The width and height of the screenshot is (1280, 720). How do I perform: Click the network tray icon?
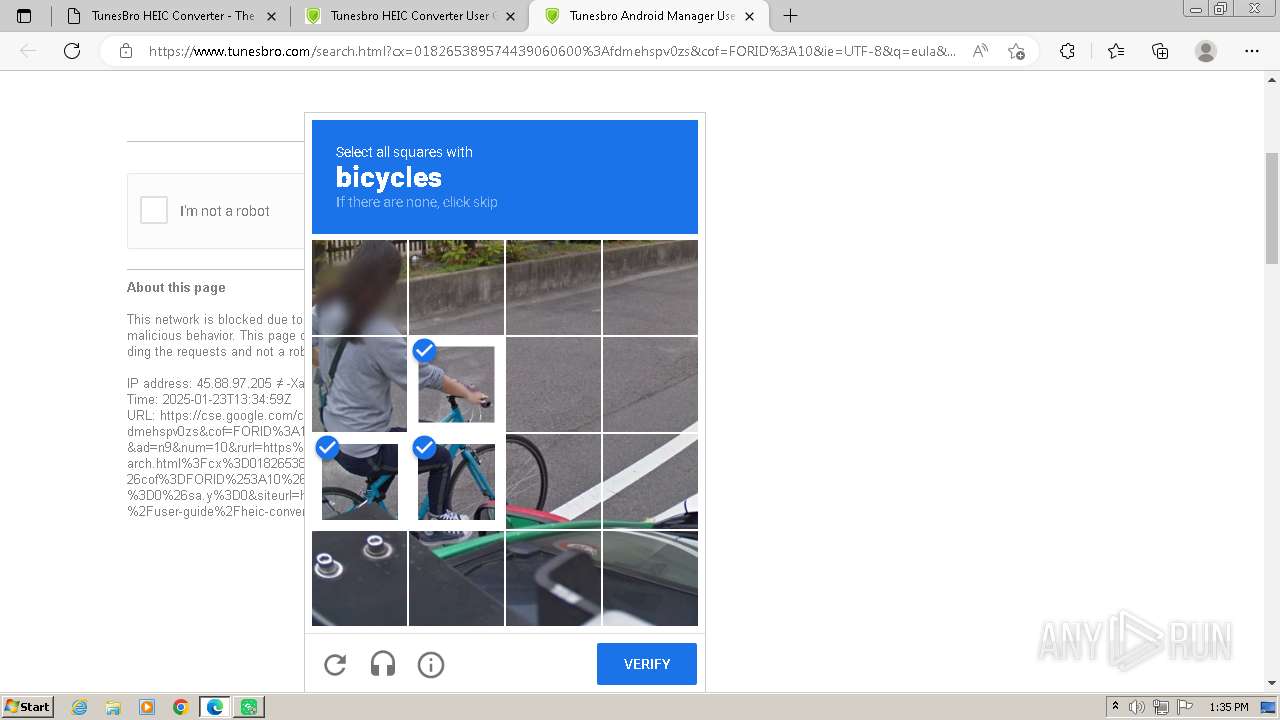[1161, 707]
